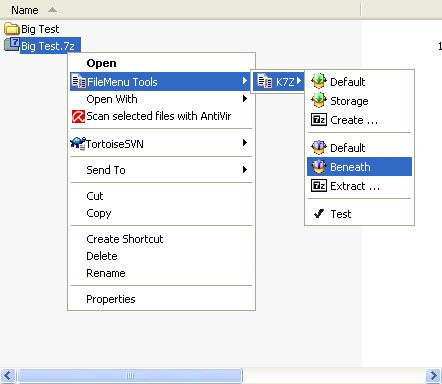Select the Storage compress option

point(359,101)
